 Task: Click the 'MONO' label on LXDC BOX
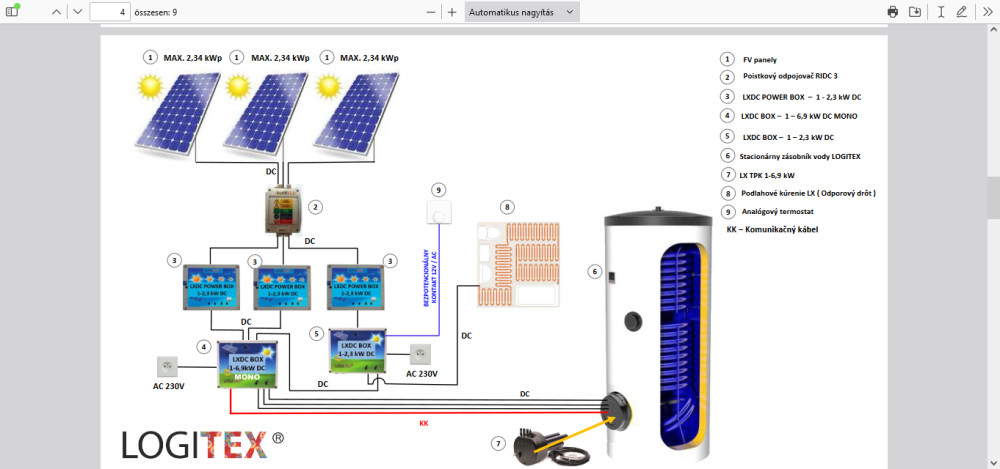247,378
